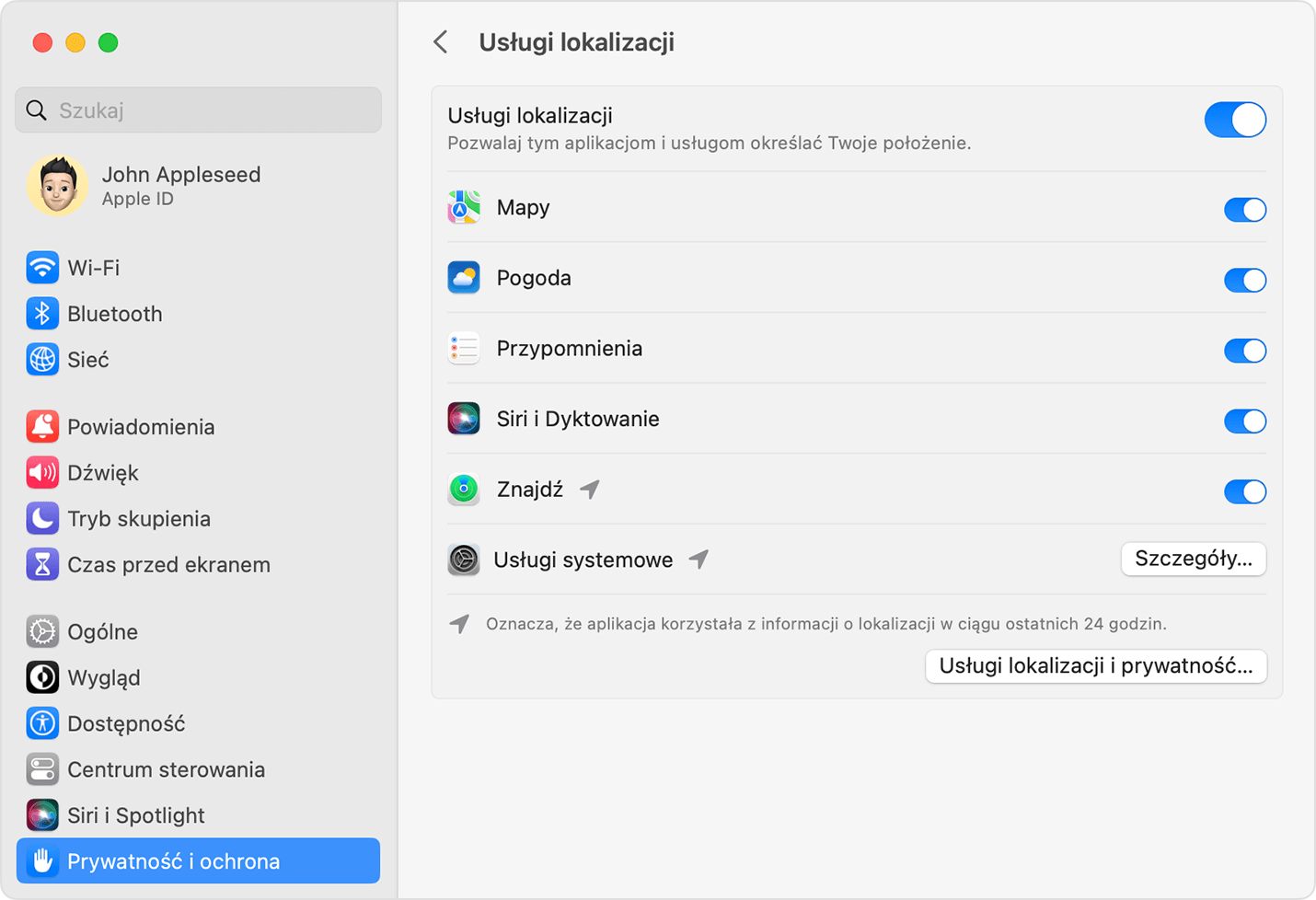
Task: Toggle the main Usługi lokalizacji switch
Action: (x=1235, y=120)
